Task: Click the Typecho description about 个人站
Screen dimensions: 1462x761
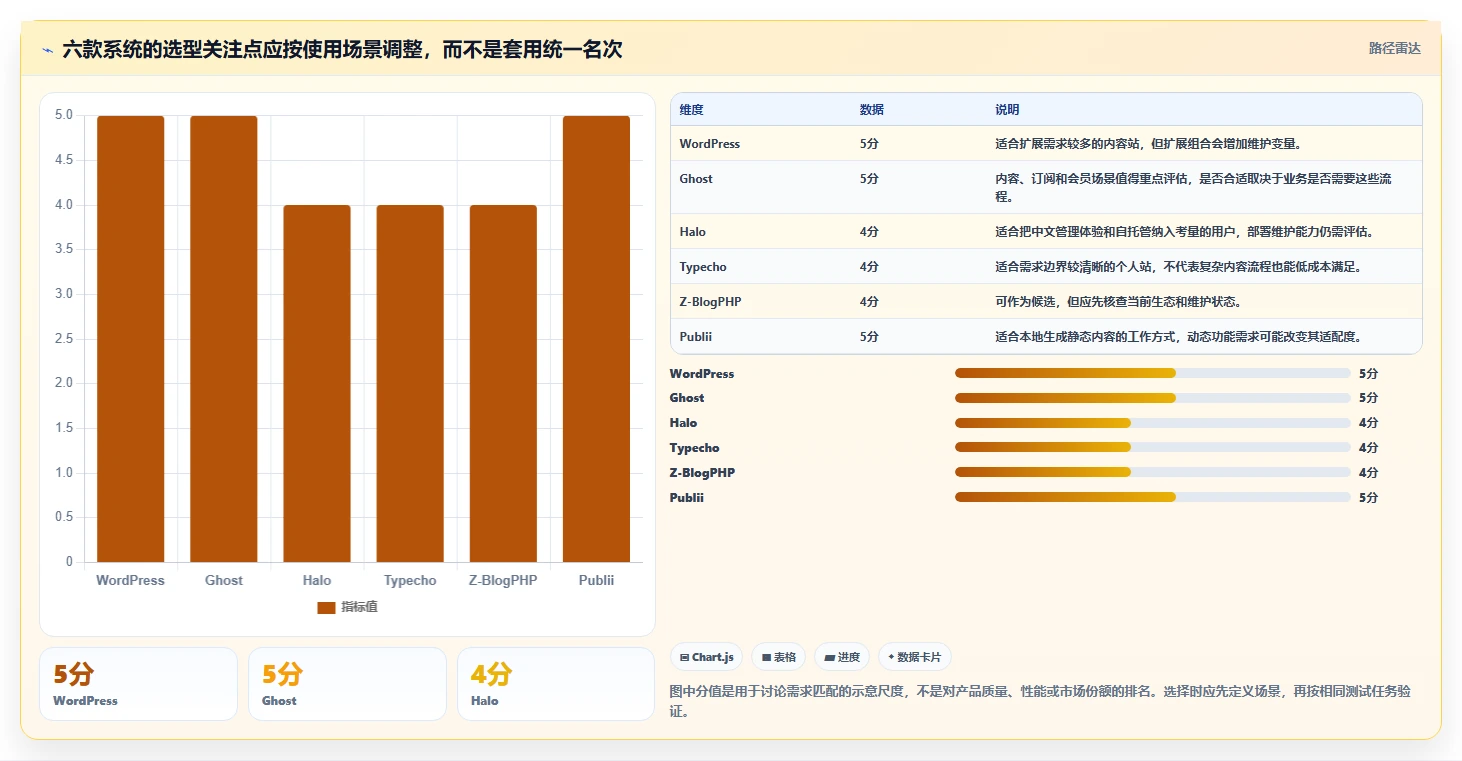Action: coord(1178,267)
